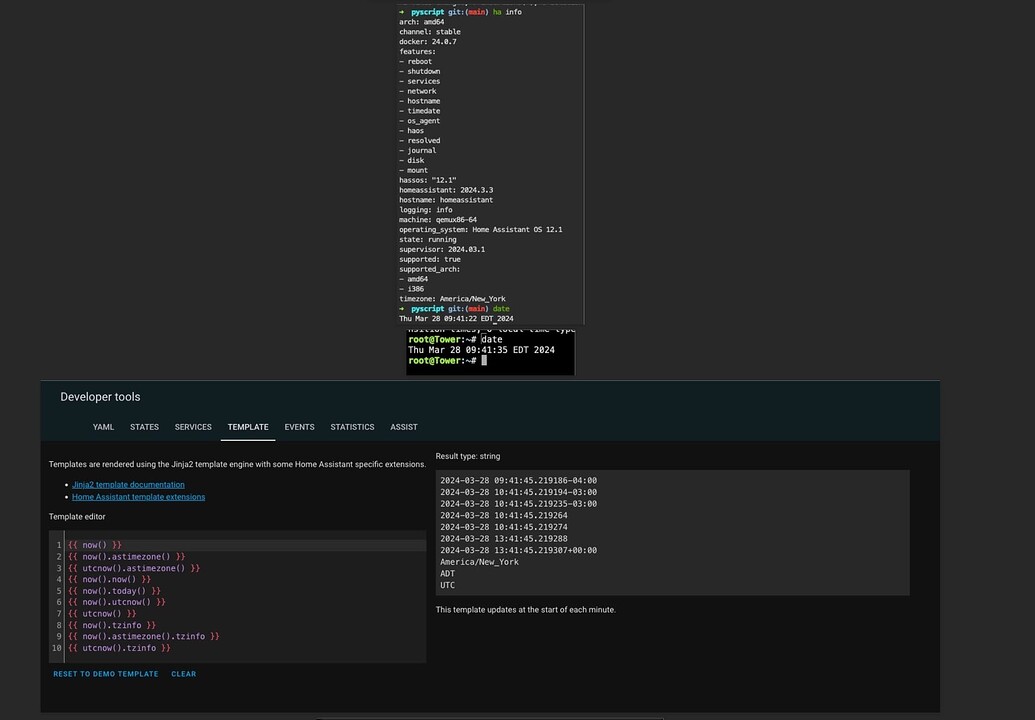Open the STATES tab

coord(144,426)
